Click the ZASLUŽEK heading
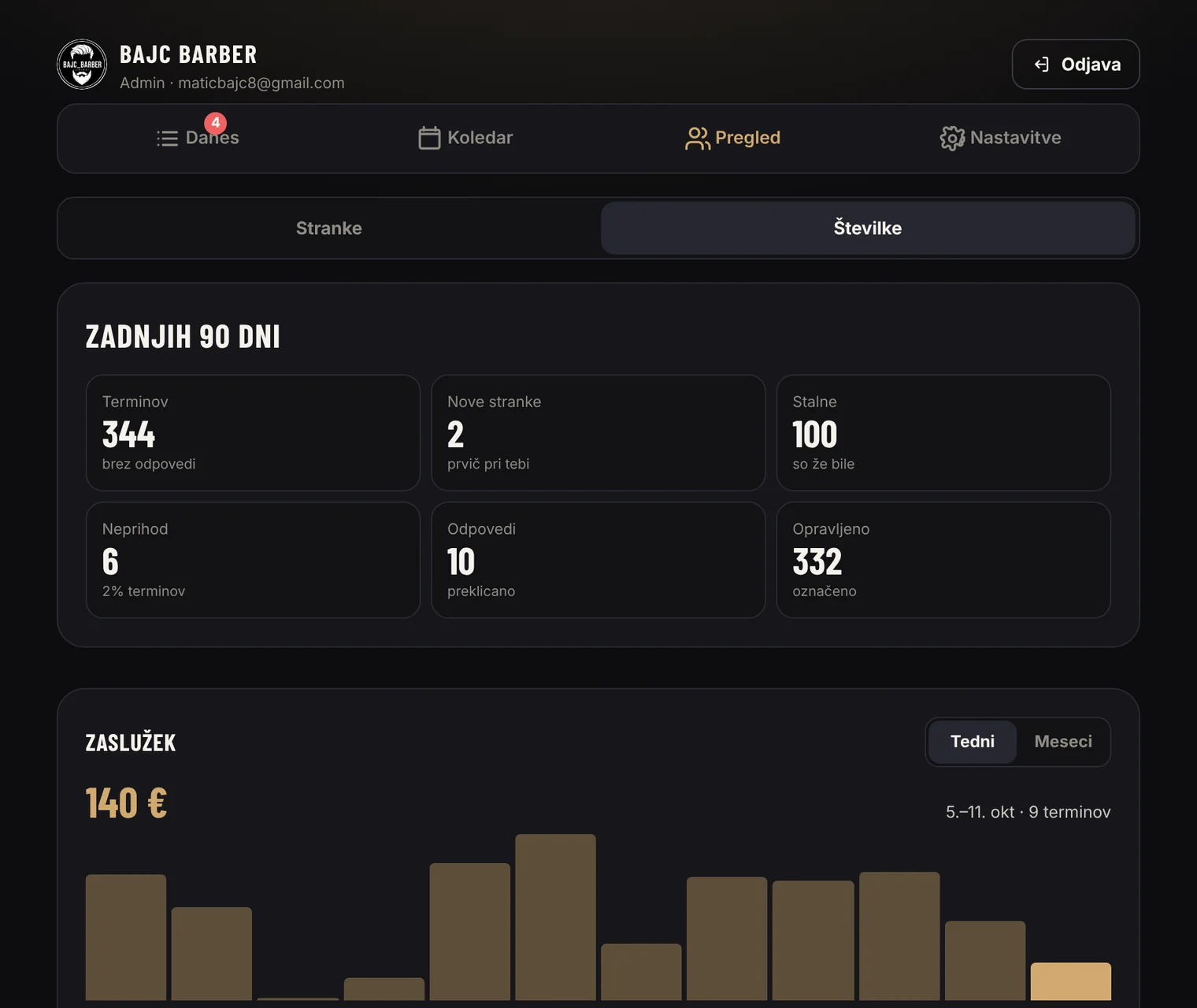The height and width of the screenshot is (1008, 1197). coord(131,743)
